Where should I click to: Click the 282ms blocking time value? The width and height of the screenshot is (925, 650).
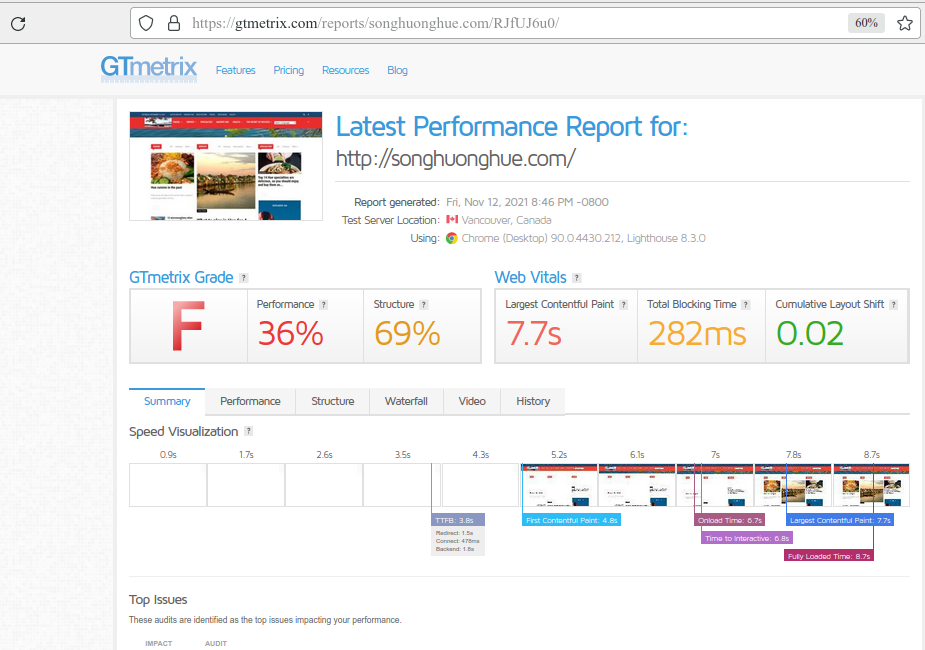[x=697, y=333]
